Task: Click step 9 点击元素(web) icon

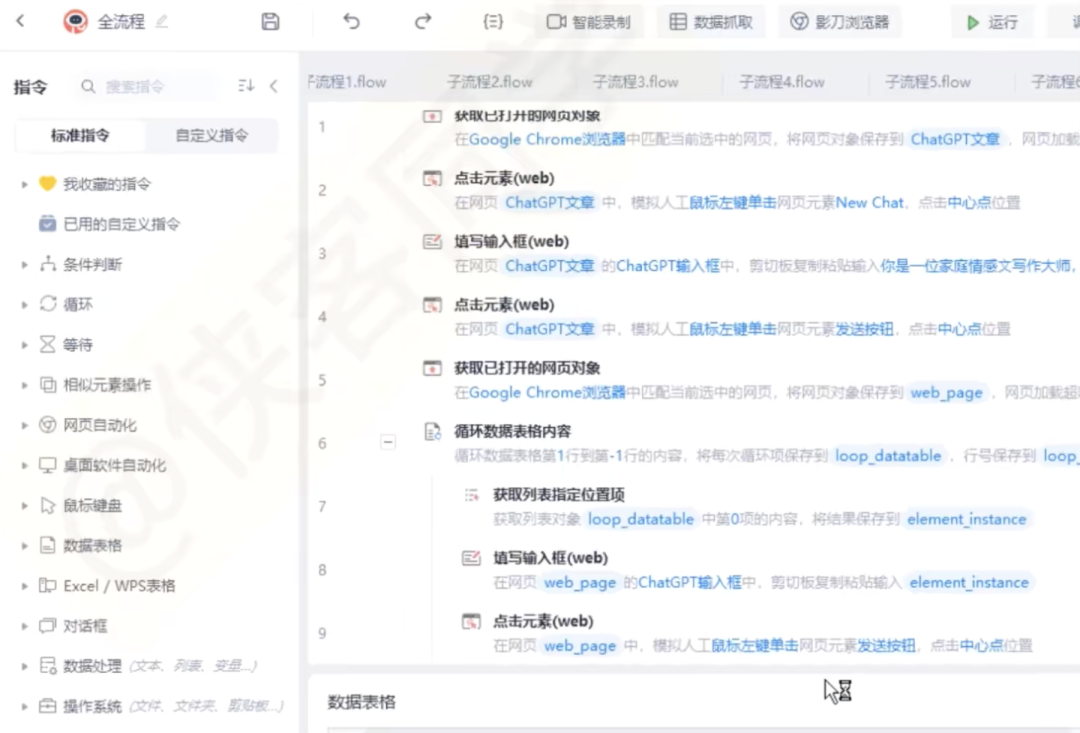Action: point(471,621)
